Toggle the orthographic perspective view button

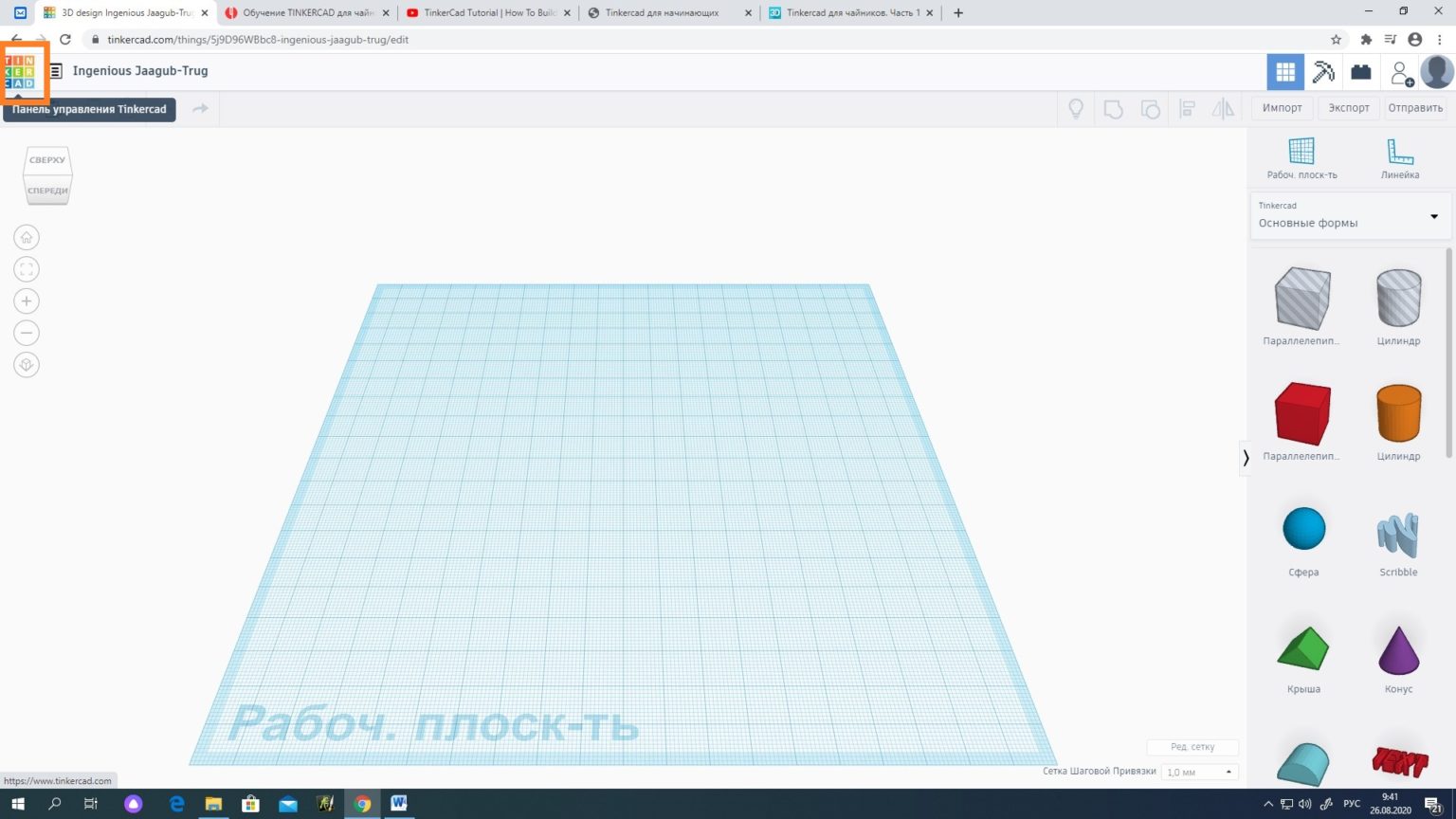(27, 365)
